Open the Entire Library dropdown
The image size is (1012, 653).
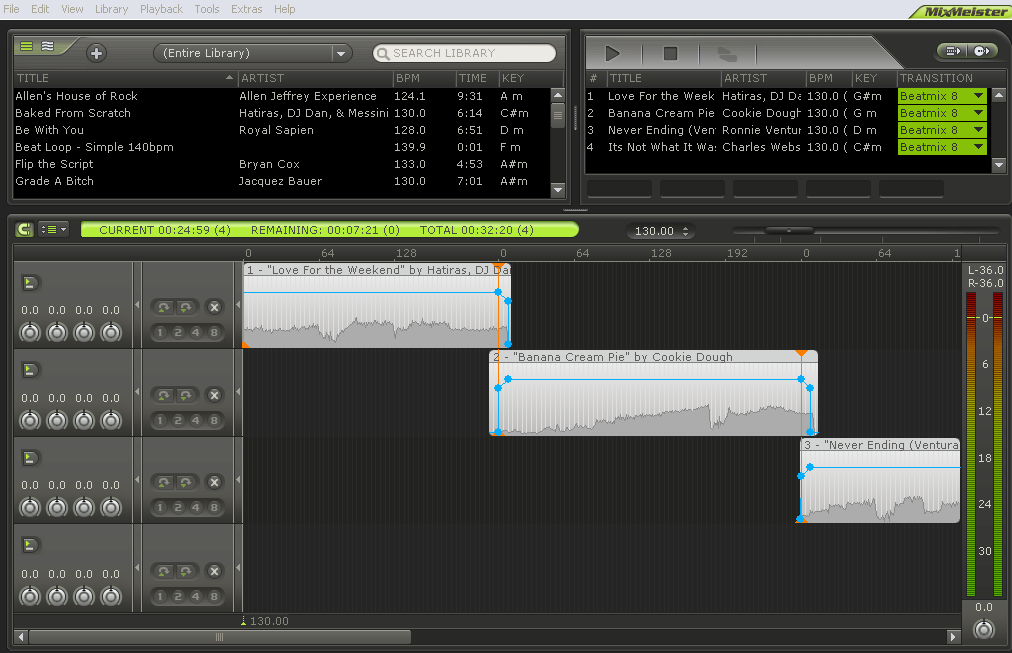252,53
